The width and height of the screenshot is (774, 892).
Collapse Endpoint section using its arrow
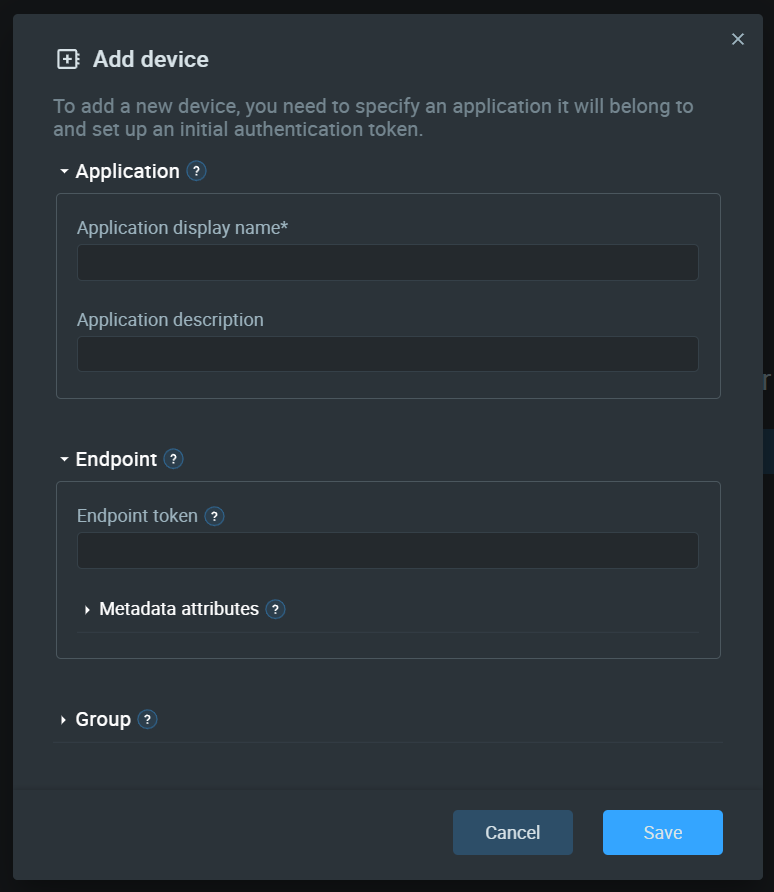(x=64, y=459)
